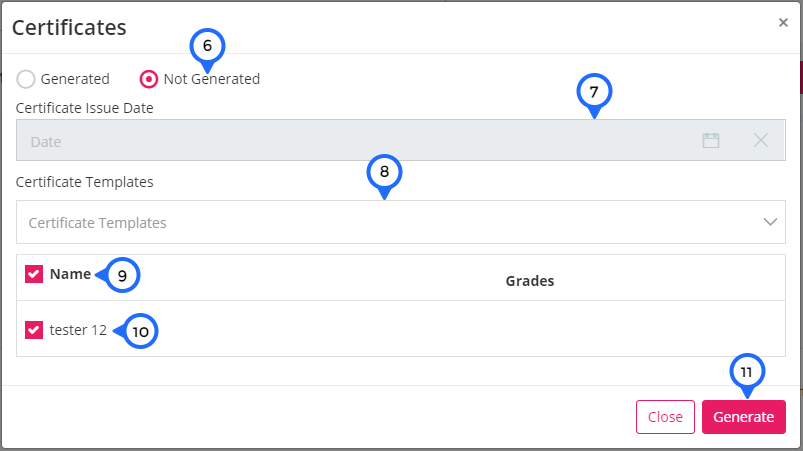Click the Close button
Viewport: 803px width, 451px height.
665,417
